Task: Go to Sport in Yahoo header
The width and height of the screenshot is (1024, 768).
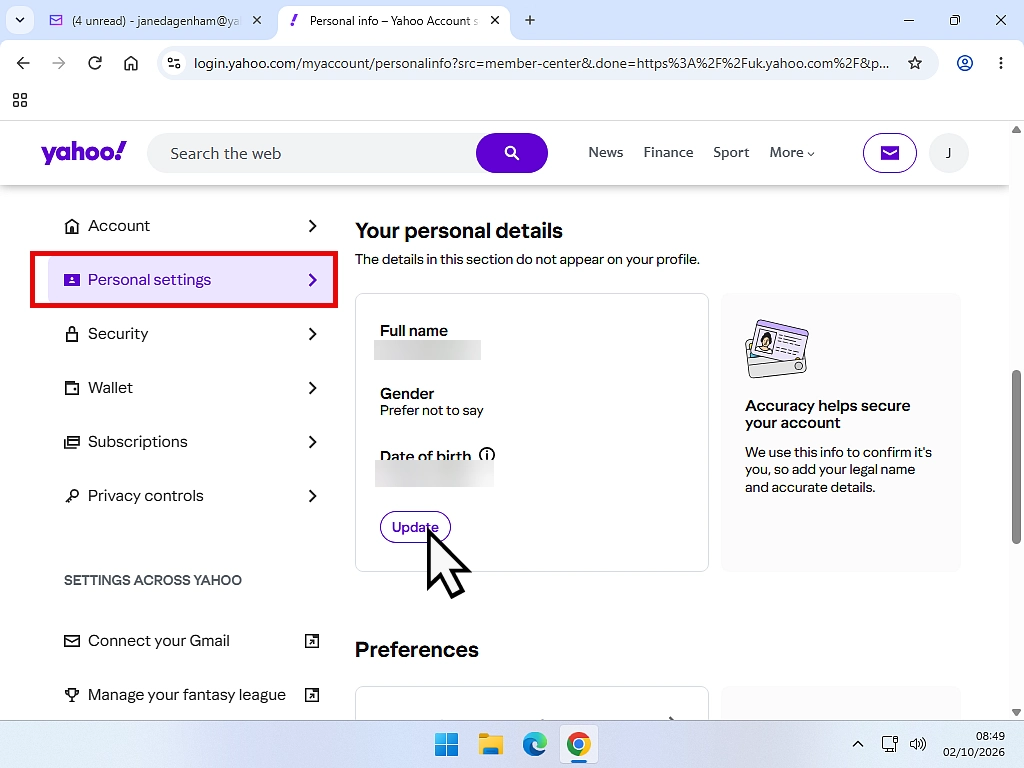Action: point(731,153)
